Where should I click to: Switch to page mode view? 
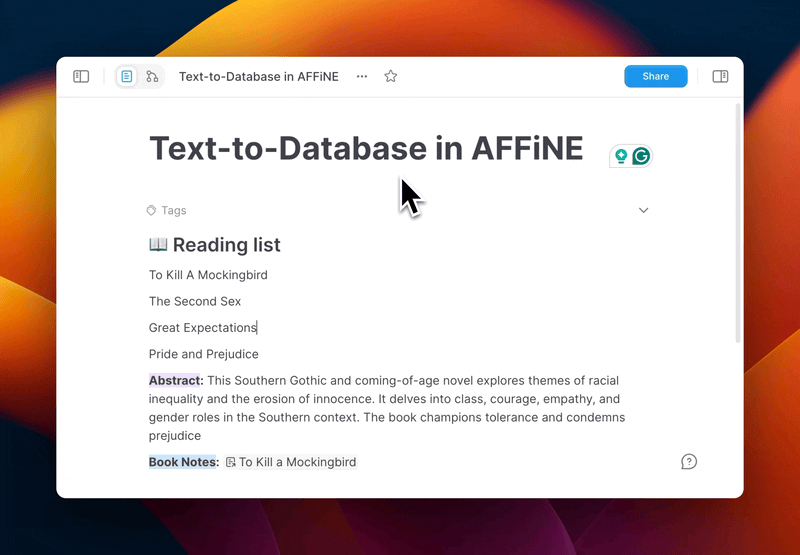[127, 77]
